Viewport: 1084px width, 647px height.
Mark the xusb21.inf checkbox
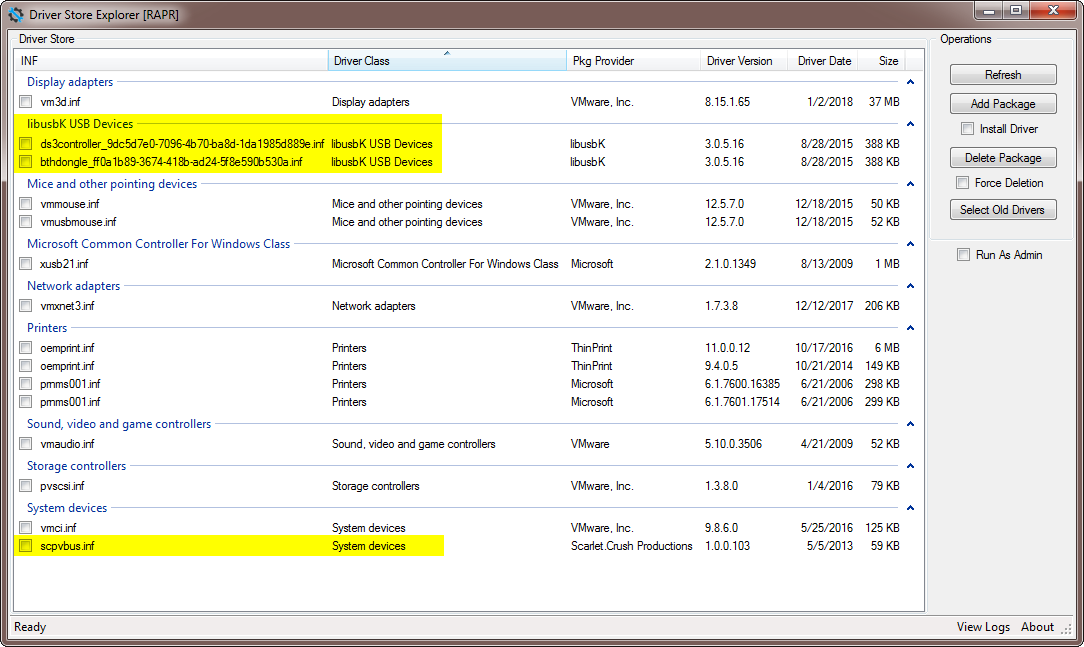coord(26,263)
